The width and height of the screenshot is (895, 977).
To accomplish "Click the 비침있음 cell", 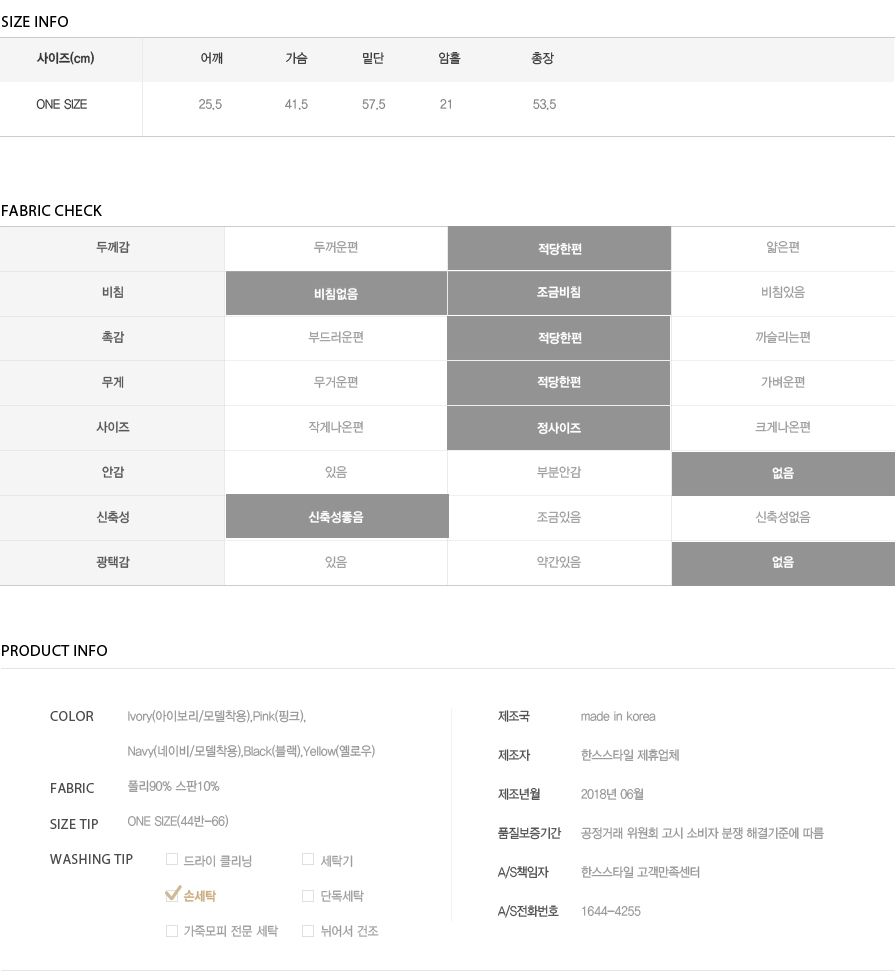I will click(x=783, y=293).
